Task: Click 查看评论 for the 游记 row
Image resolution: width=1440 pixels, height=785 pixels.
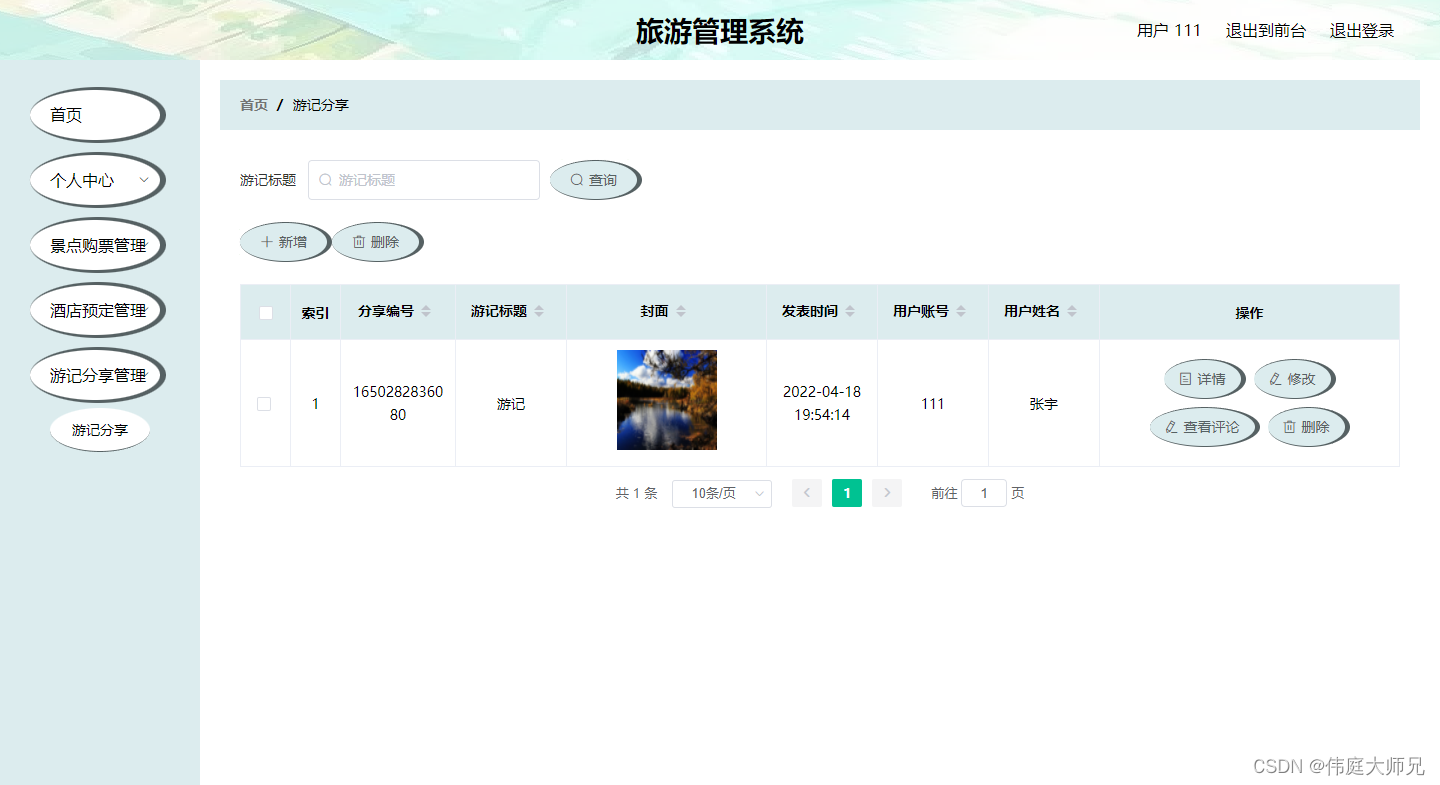Action: coord(1204,427)
